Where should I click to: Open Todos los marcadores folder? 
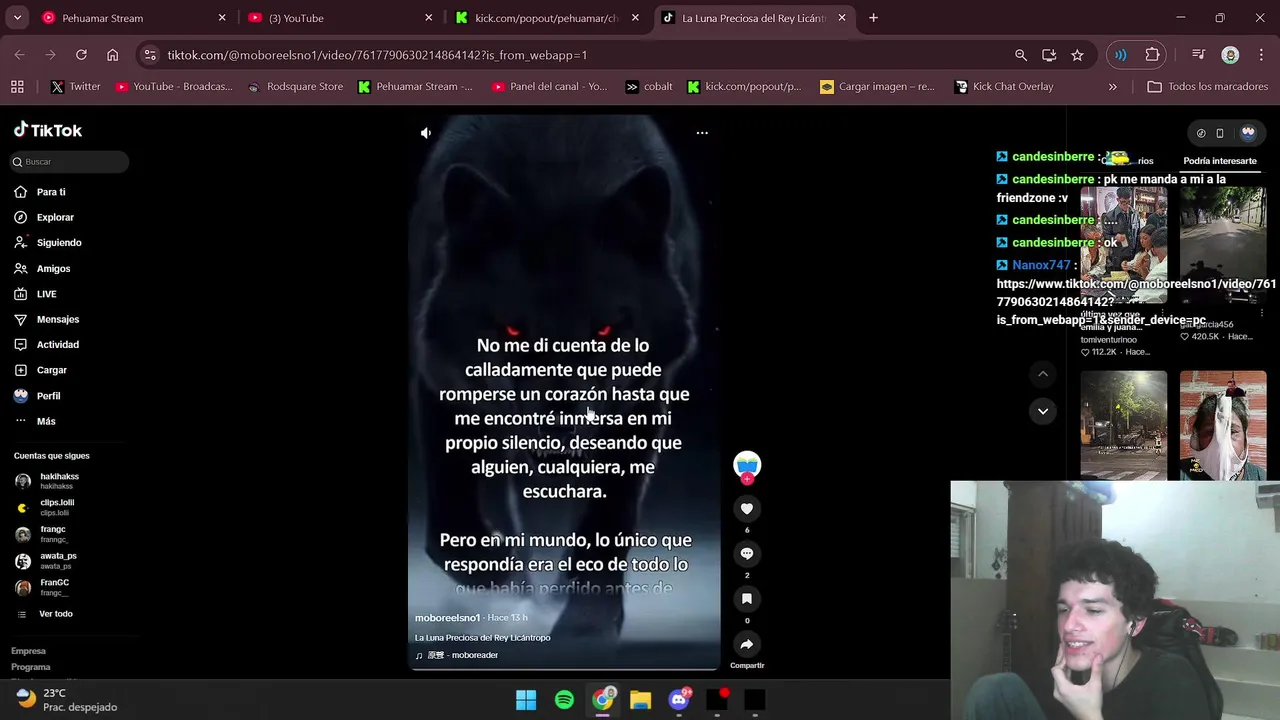pos(1207,87)
